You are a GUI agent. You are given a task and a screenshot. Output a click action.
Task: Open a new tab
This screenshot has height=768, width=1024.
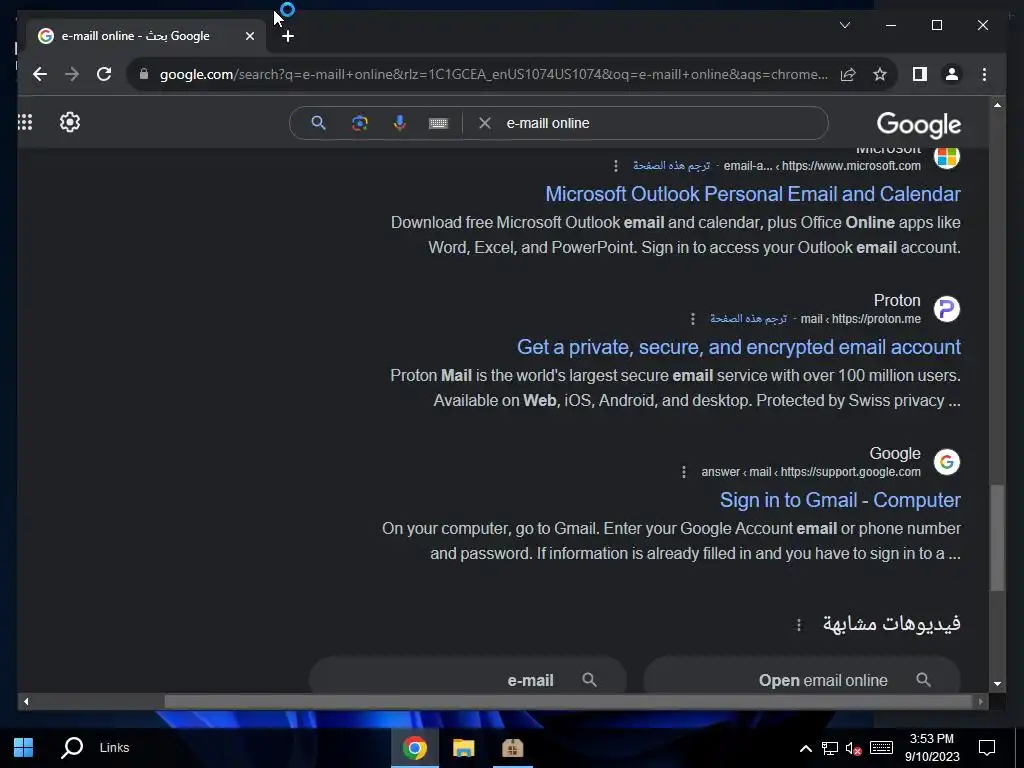click(288, 37)
